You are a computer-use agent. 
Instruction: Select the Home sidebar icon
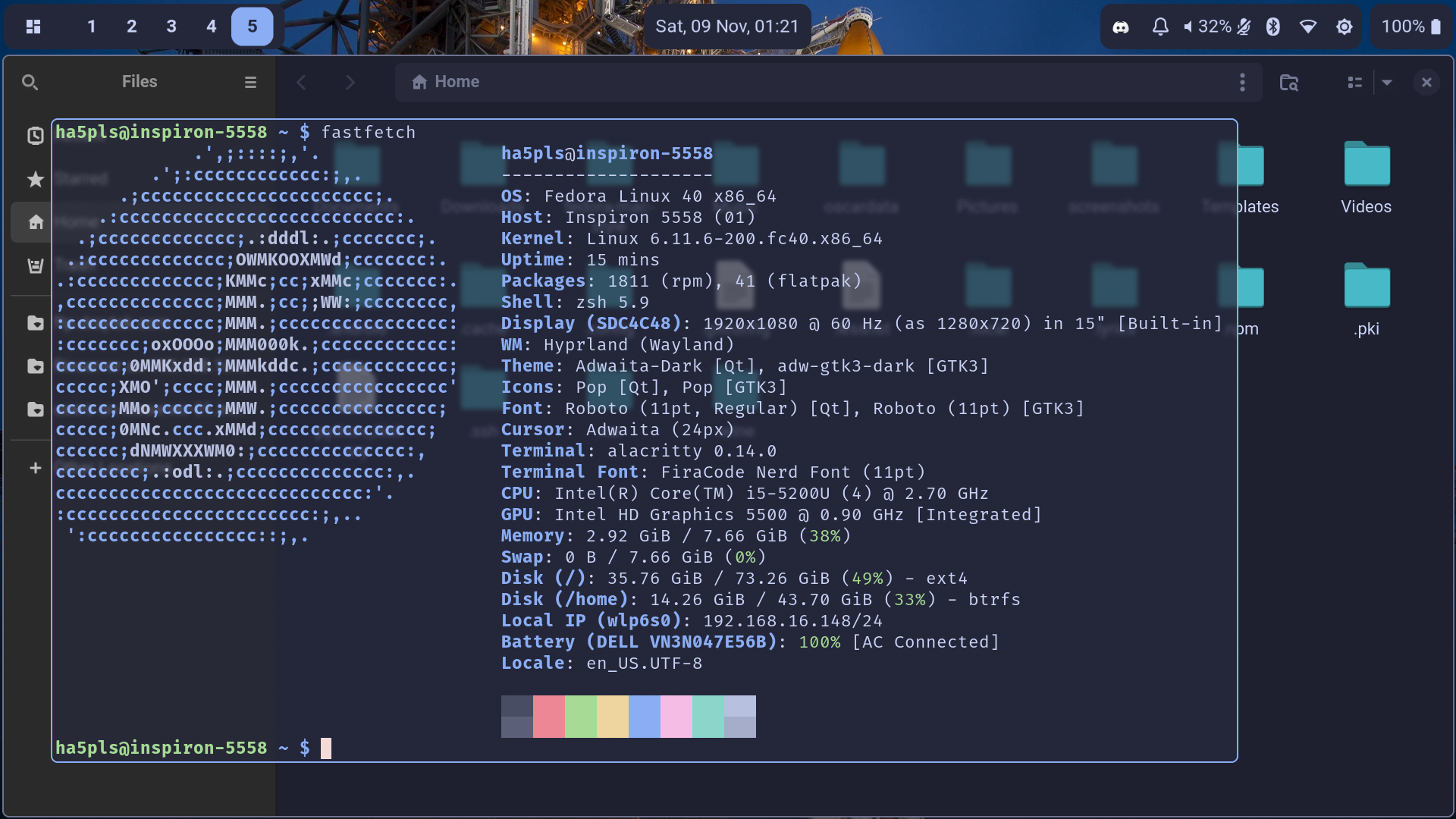[x=35, y=222]
